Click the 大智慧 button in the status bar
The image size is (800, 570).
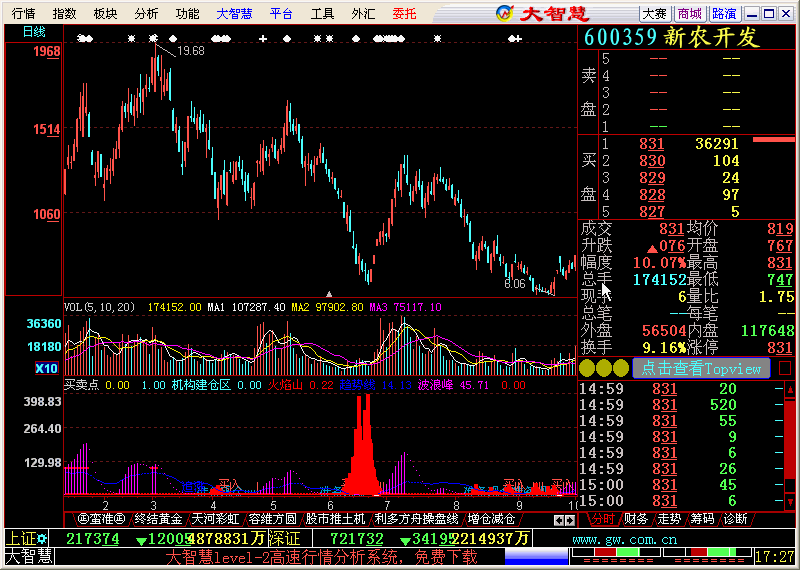pyautogui.click(x=29, y=556)
